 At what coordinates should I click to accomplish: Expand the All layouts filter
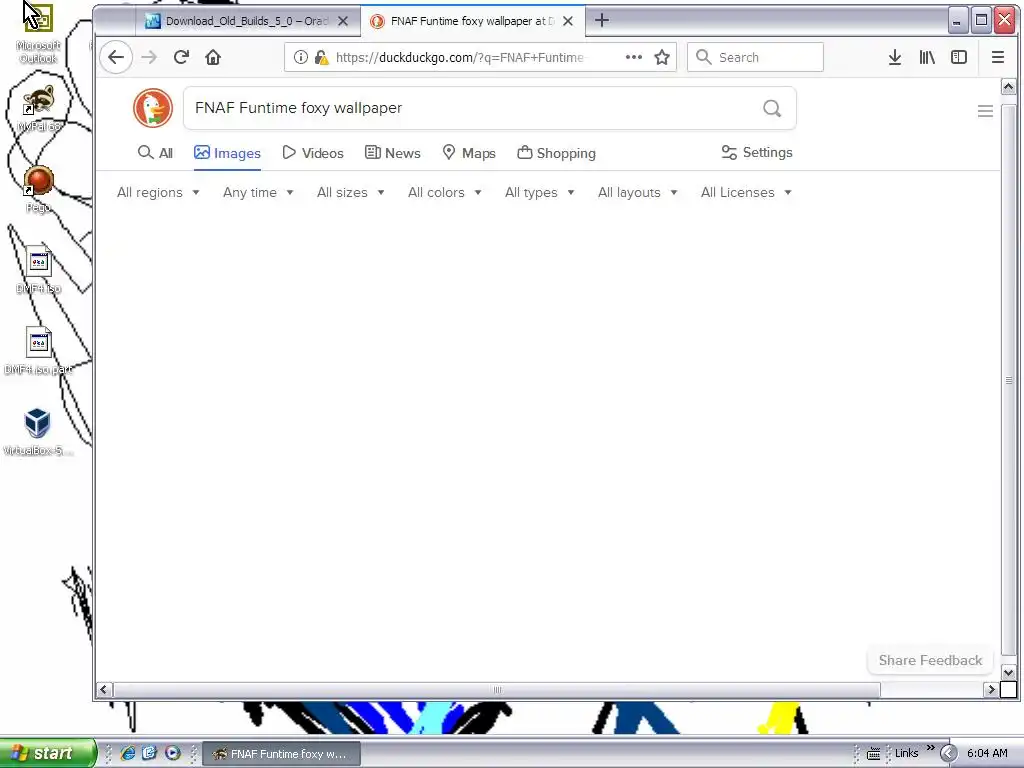(638, 193)
